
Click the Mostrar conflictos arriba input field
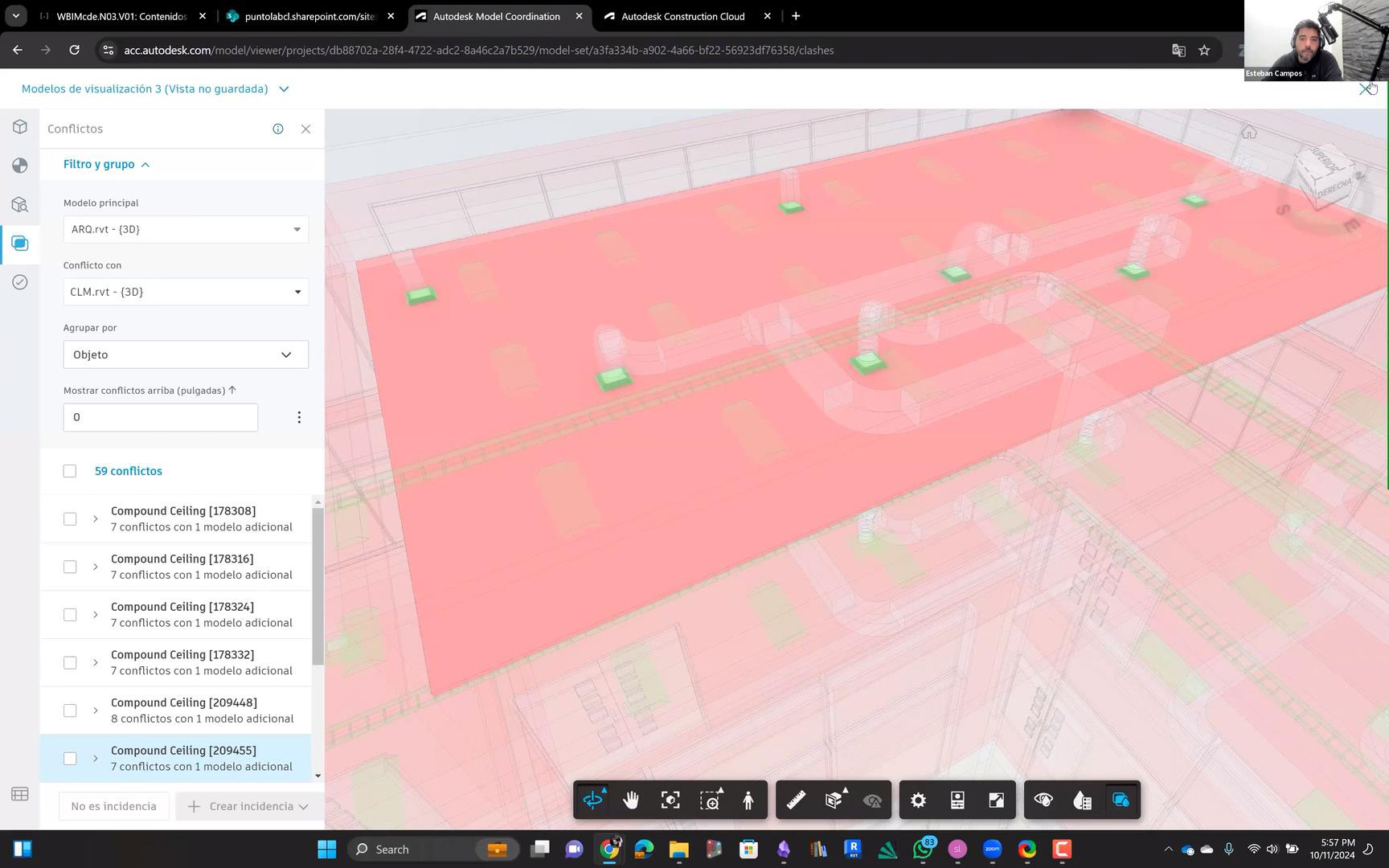point(161,417)
